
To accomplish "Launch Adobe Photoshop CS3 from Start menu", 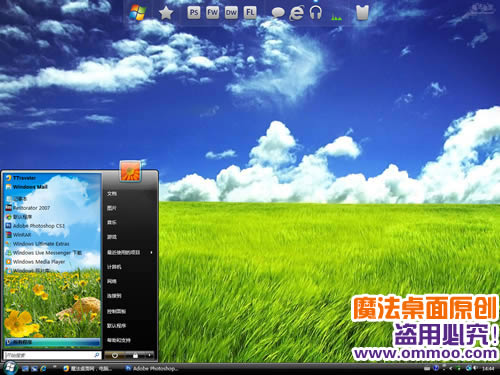I will tap(35, 226).
